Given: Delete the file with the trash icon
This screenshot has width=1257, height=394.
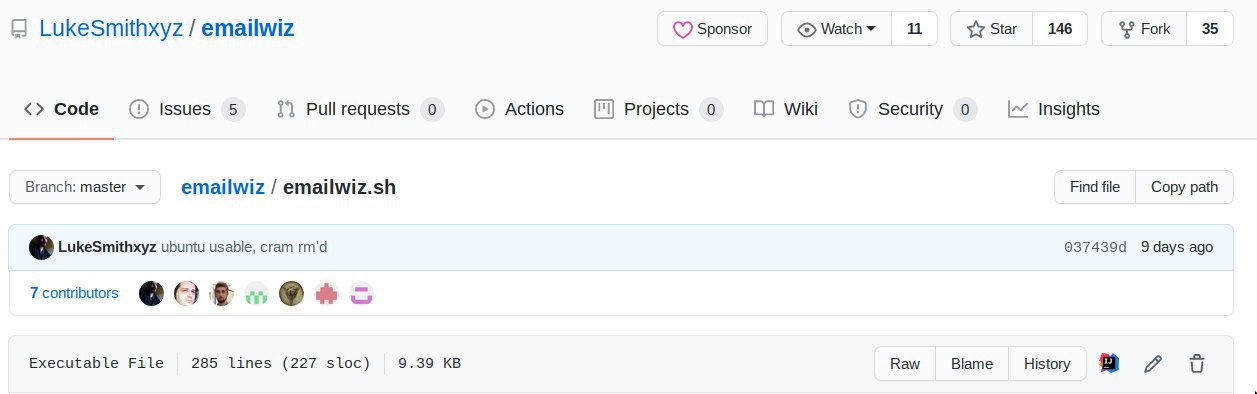Looking at the screenshot, I should pyautogui.click(x=1197, y=364).
